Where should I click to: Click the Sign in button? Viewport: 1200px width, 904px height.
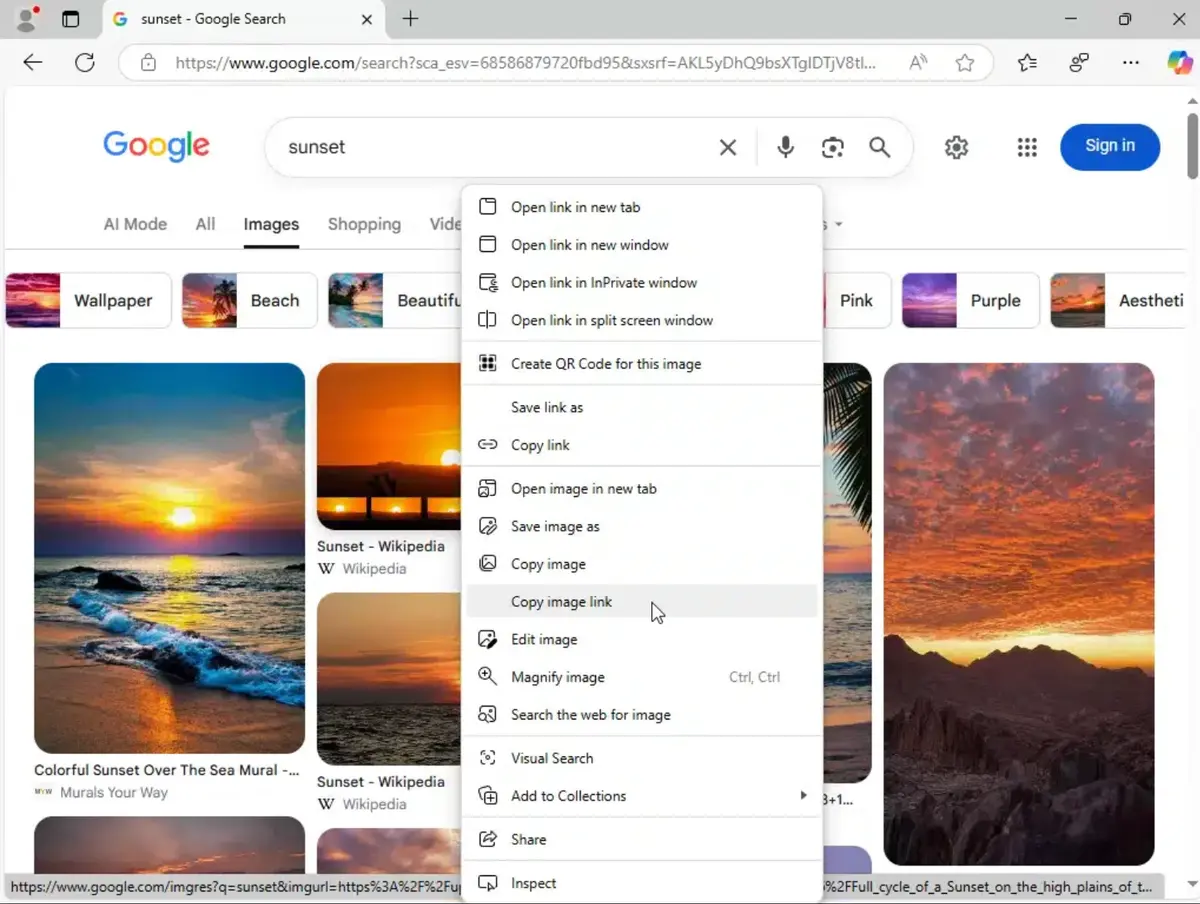1110,146
